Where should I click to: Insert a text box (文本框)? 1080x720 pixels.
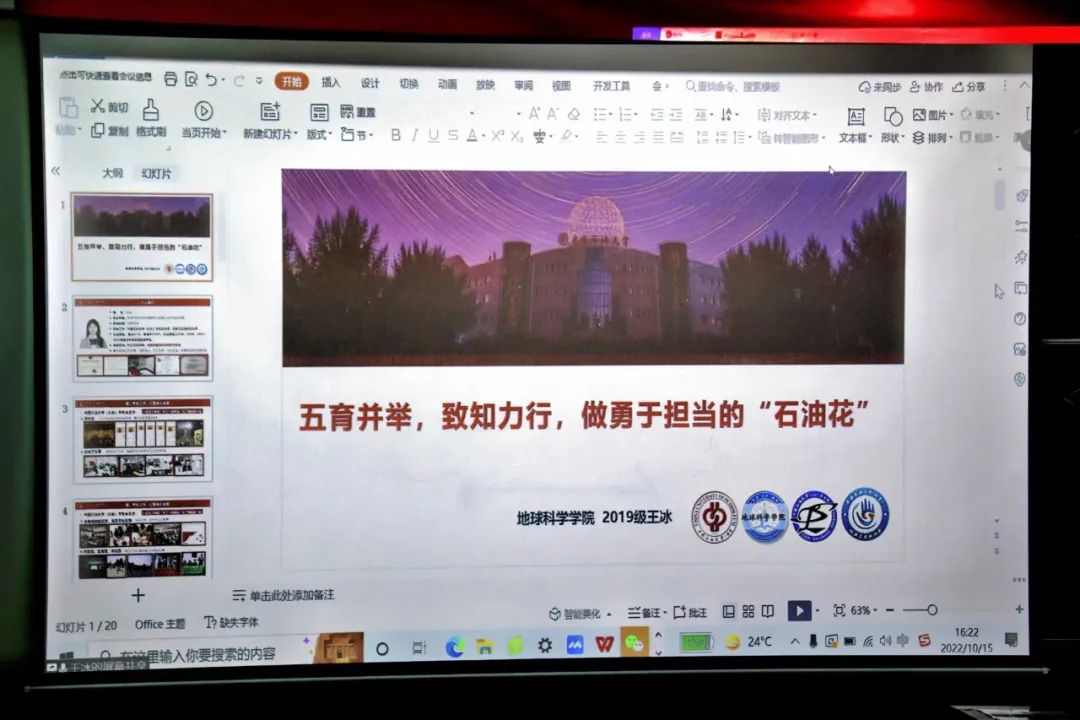855,117
